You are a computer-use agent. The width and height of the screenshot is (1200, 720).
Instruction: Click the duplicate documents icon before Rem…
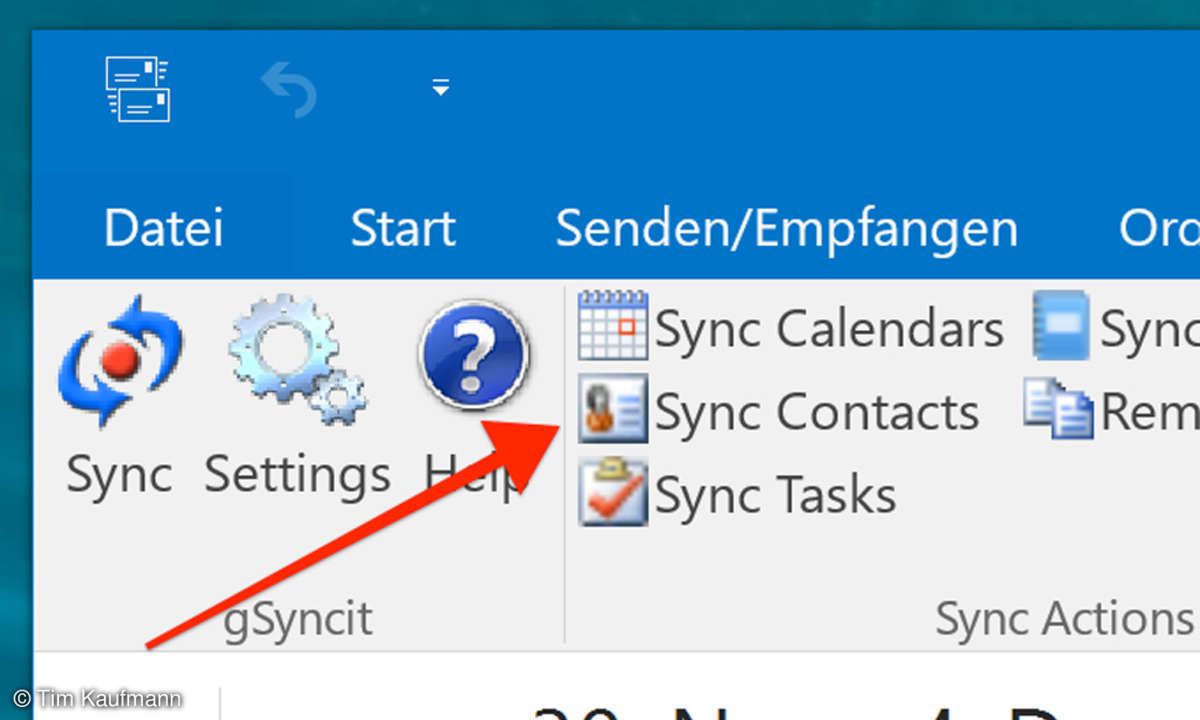coord(1057,409)
